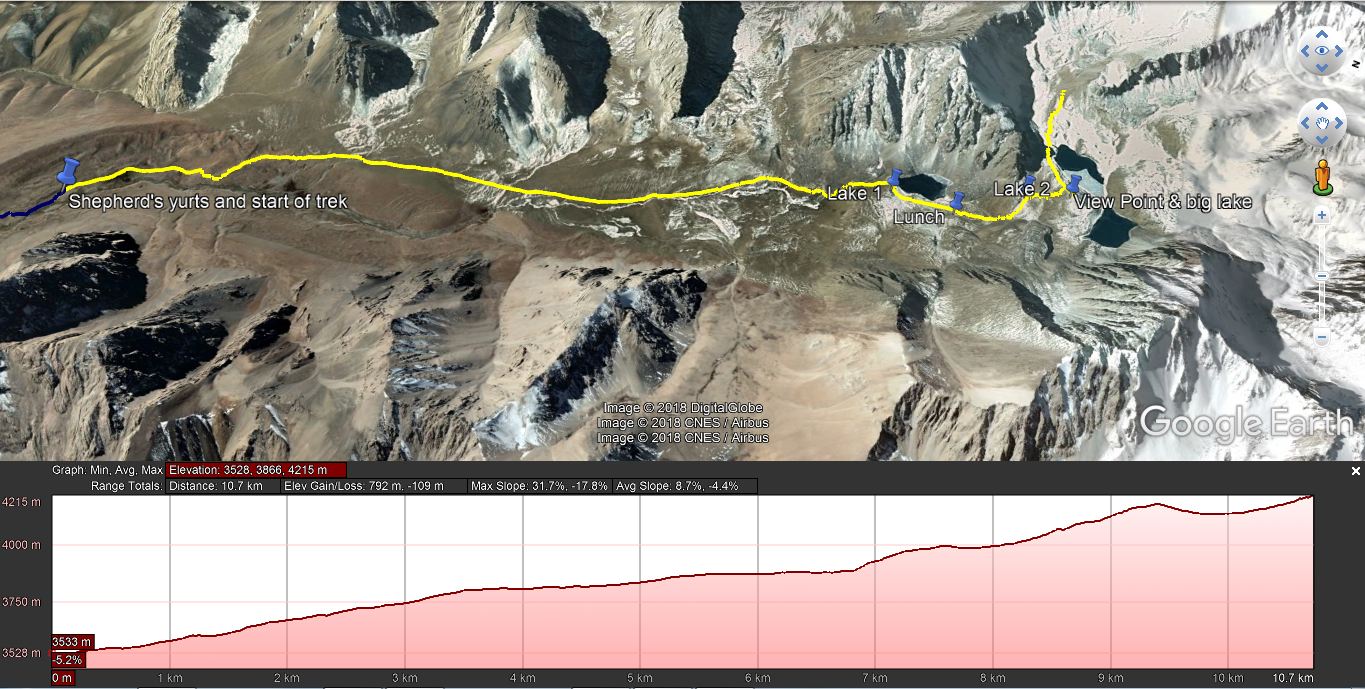This screenshot has height=689, width=1365.
Task: Pan down with the Move joystick arrow
Action: coord(1322,140)
